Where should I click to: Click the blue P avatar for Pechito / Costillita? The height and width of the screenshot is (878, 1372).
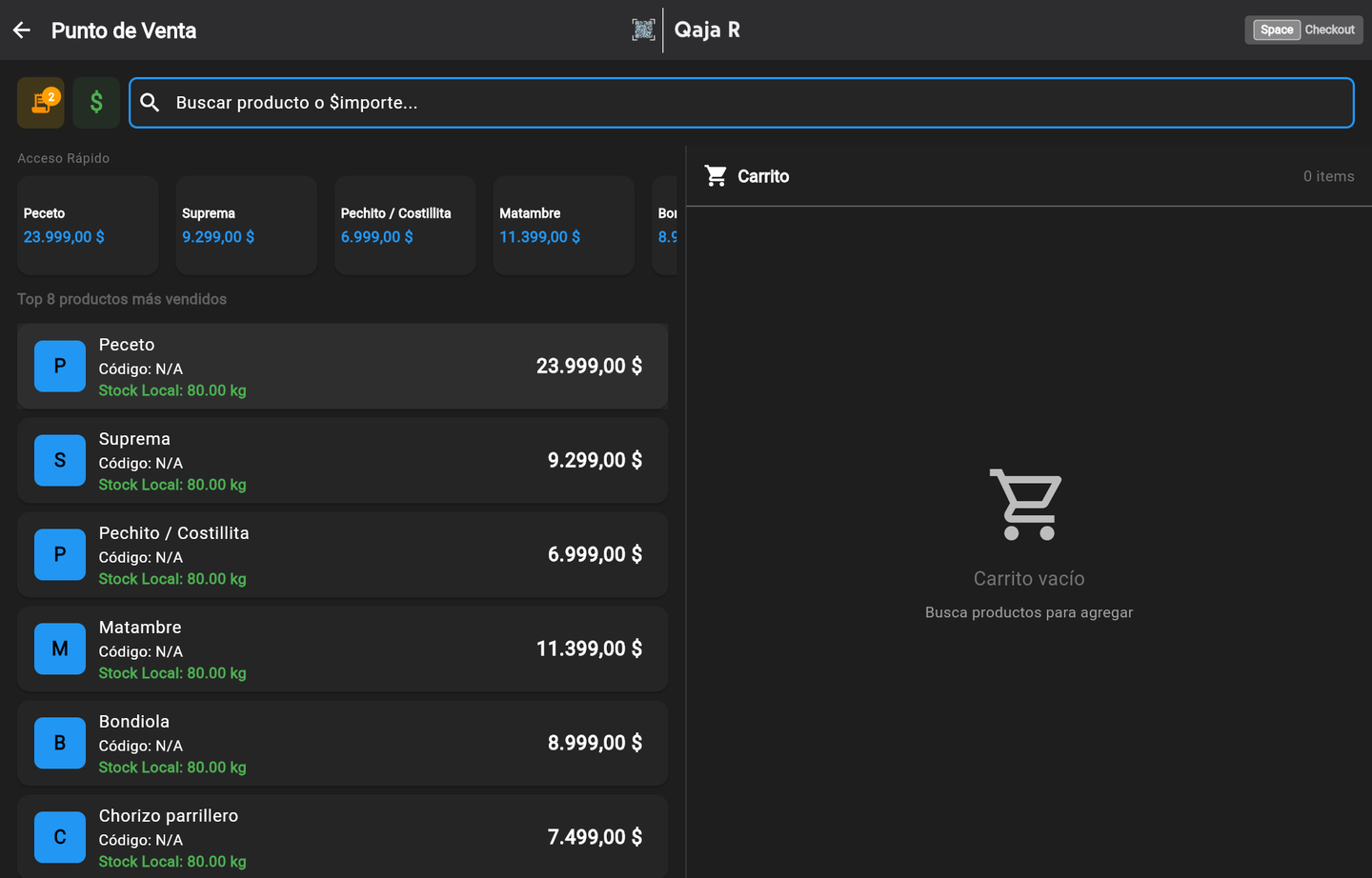(60, 554)
